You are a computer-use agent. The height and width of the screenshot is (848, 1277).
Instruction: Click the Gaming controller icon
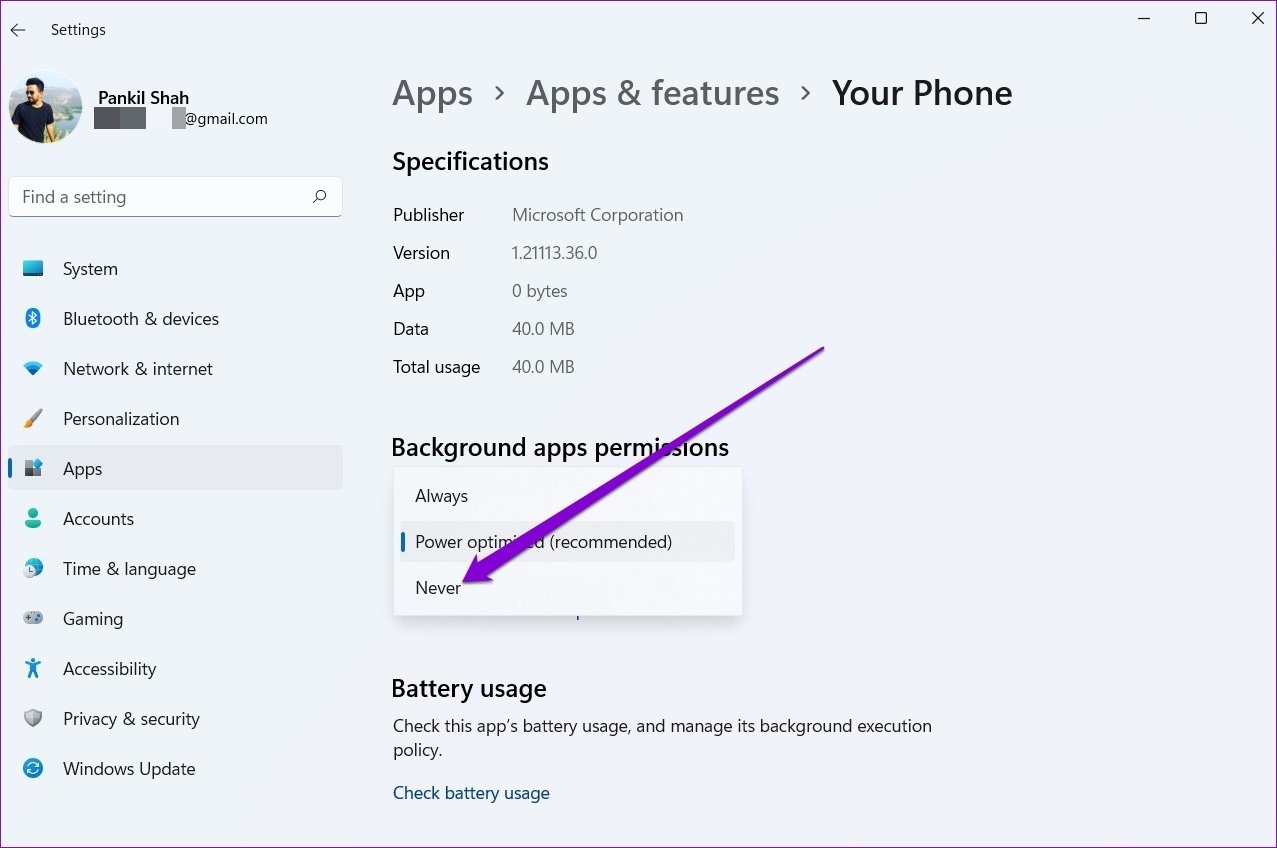pos(33,619)
